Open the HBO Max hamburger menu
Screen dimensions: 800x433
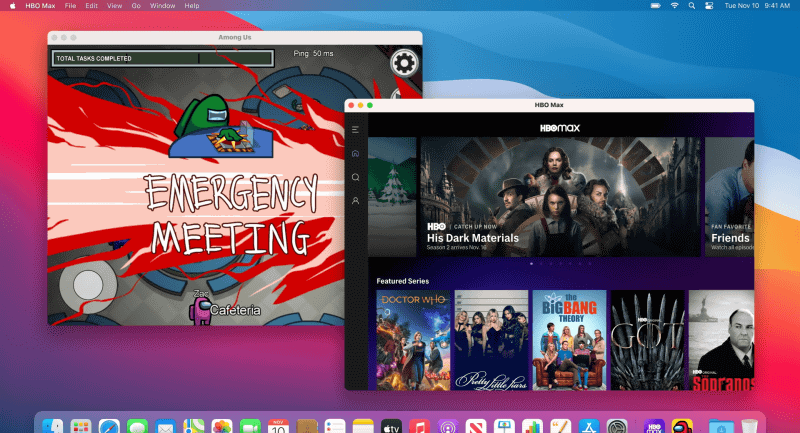[355, 130]
